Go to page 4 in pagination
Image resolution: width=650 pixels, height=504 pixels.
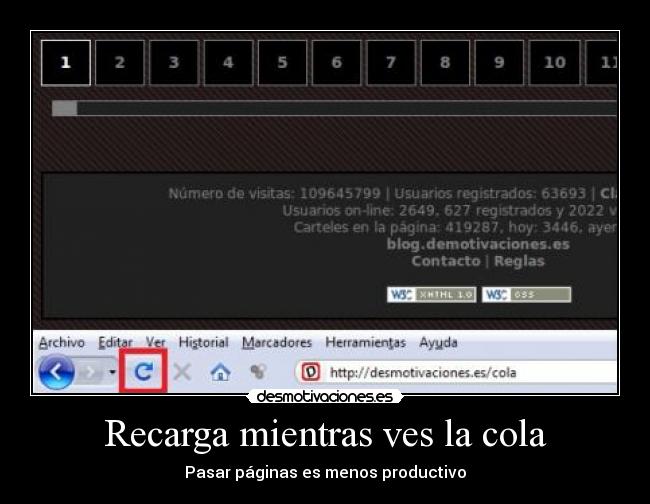point(228,63)
